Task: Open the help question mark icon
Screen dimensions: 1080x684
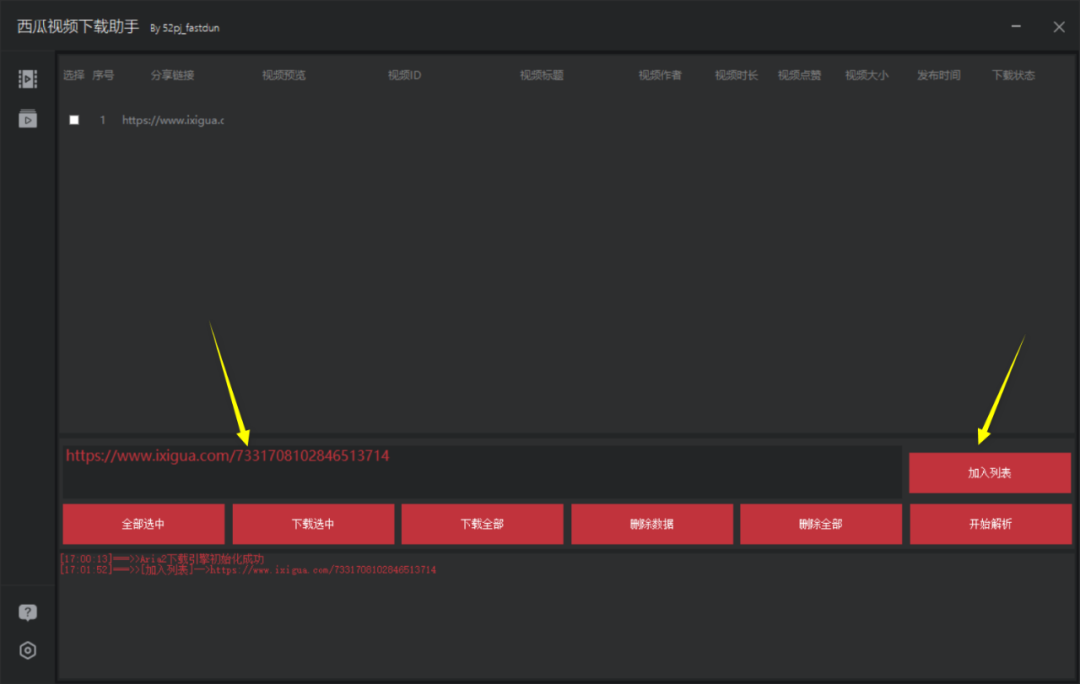Action: 28,613
